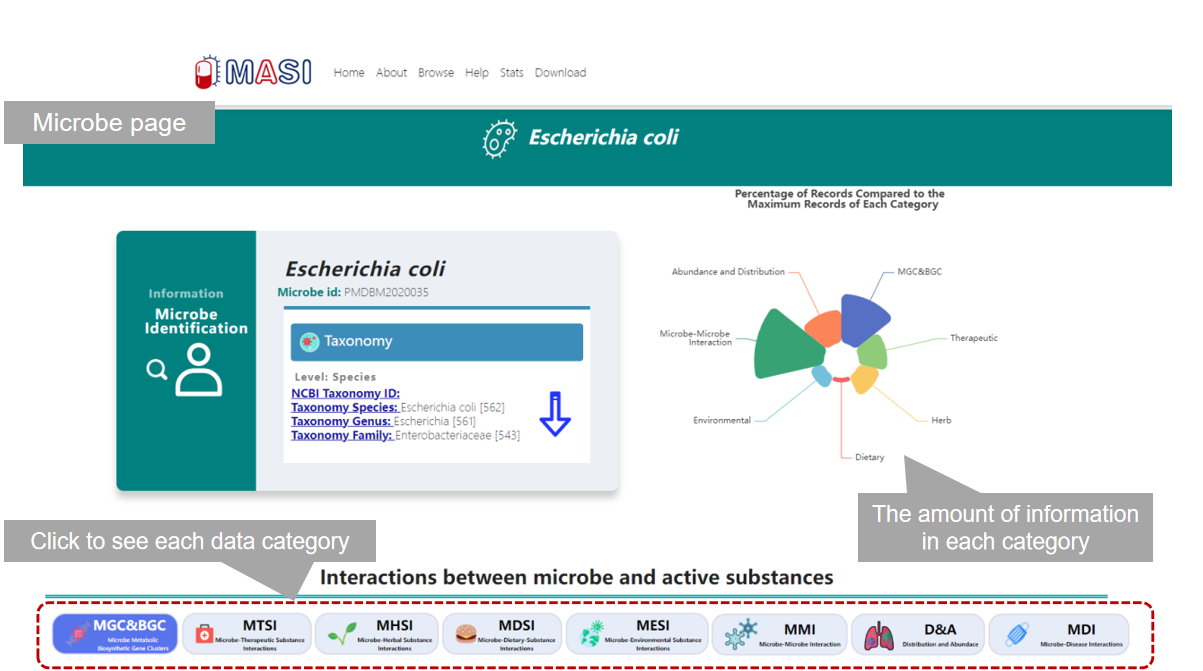Click the Taxonomy header round icon

coord(310,342)
